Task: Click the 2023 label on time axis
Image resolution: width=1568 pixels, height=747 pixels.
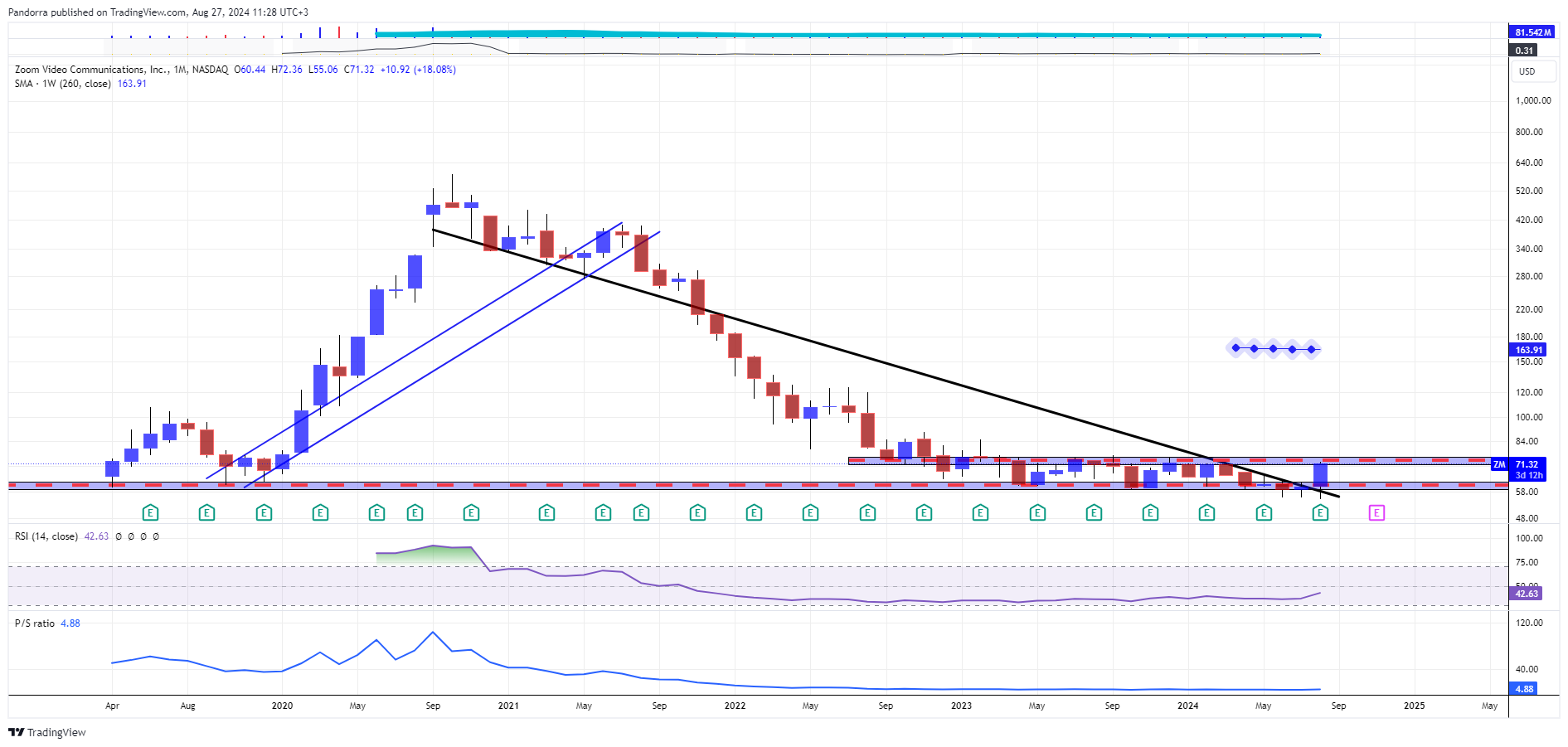Action: tap(961, 706)
